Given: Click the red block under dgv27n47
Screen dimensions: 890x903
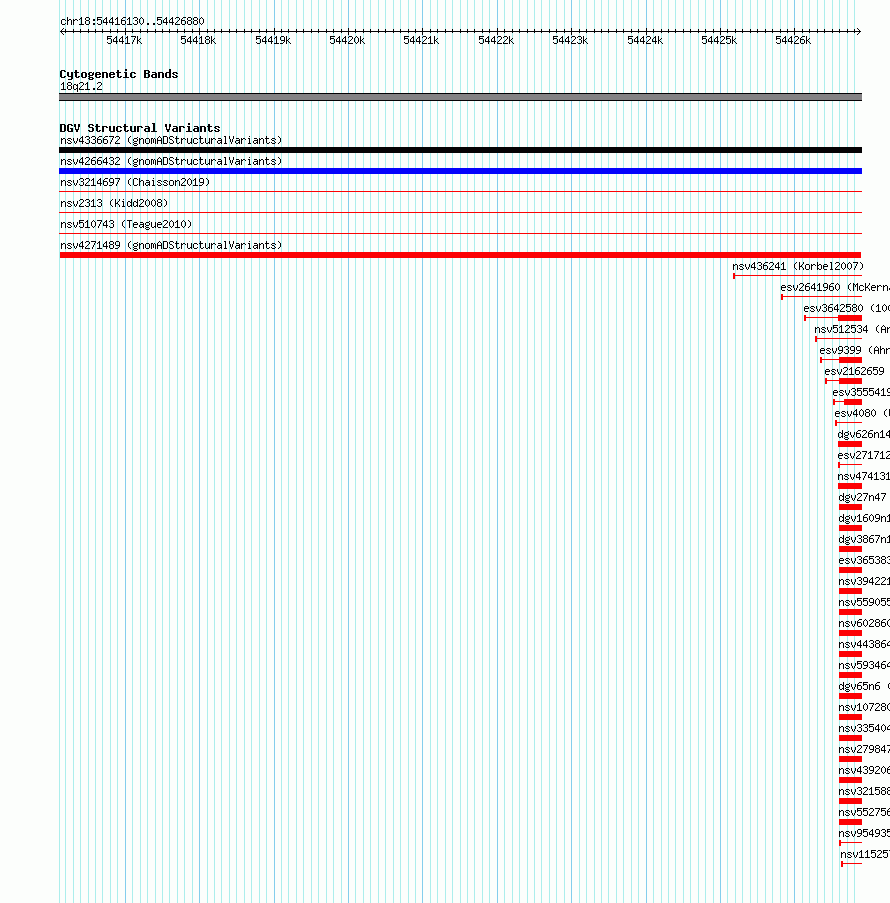Looking at the screenshot, I should point(850,507).
